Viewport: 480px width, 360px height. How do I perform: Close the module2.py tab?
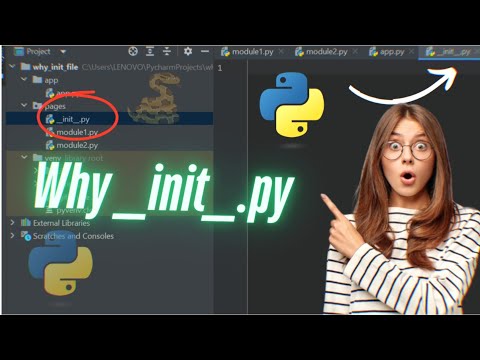click(x=355, y=52)
